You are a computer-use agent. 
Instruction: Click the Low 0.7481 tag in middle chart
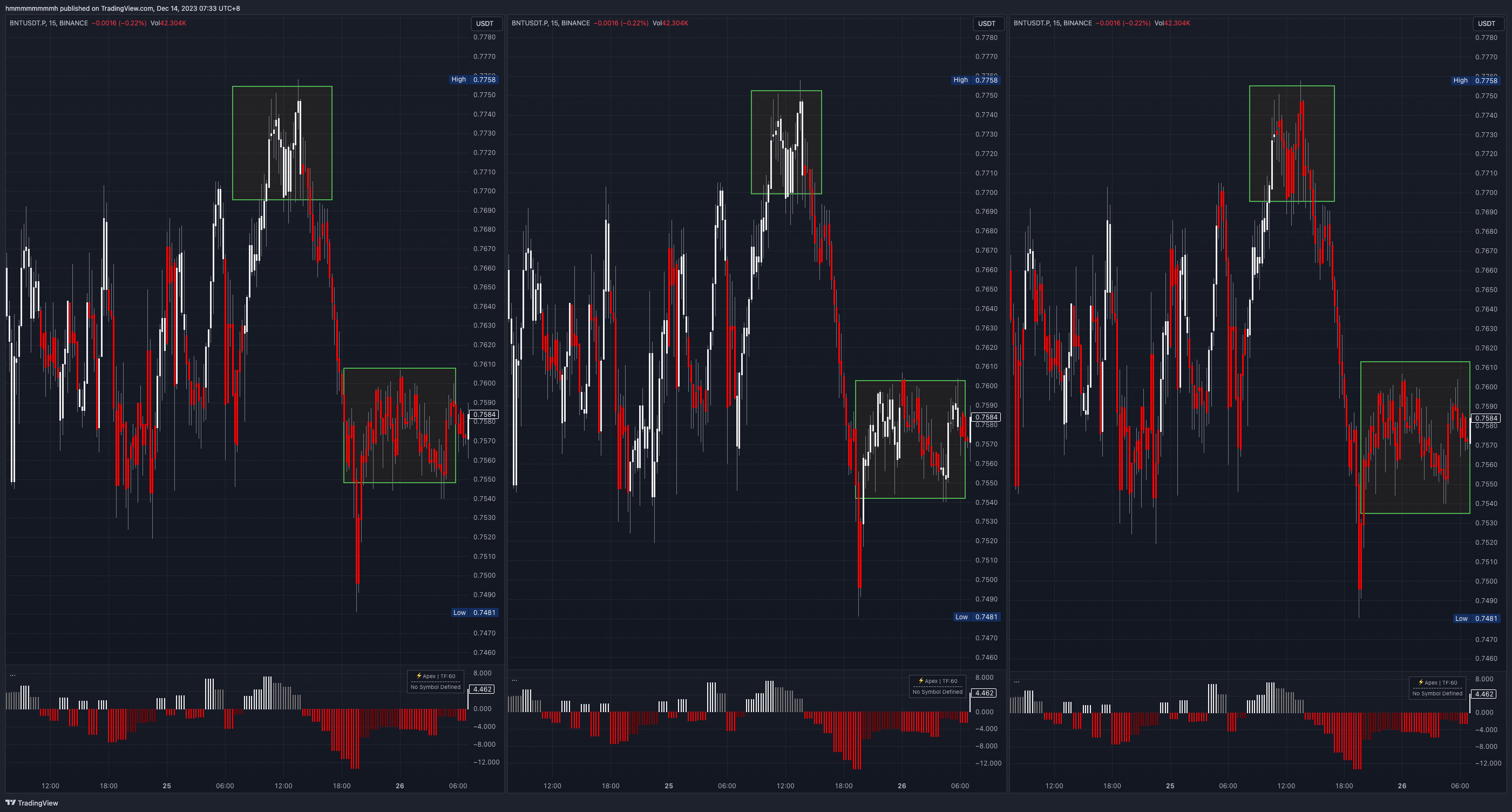pyautogui.click(x=976, y=617)
